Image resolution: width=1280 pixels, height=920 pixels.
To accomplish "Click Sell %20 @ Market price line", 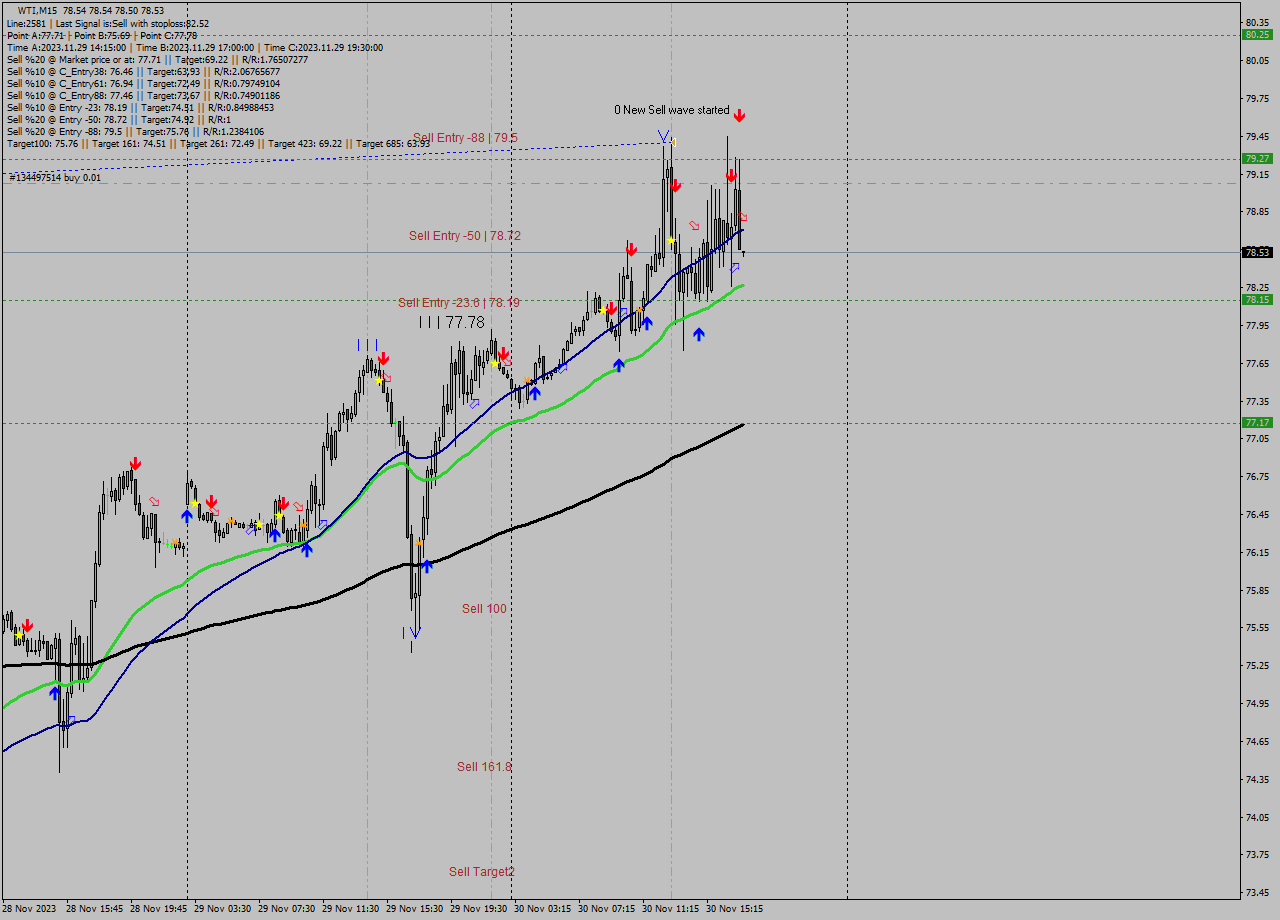I will (157, 59).
